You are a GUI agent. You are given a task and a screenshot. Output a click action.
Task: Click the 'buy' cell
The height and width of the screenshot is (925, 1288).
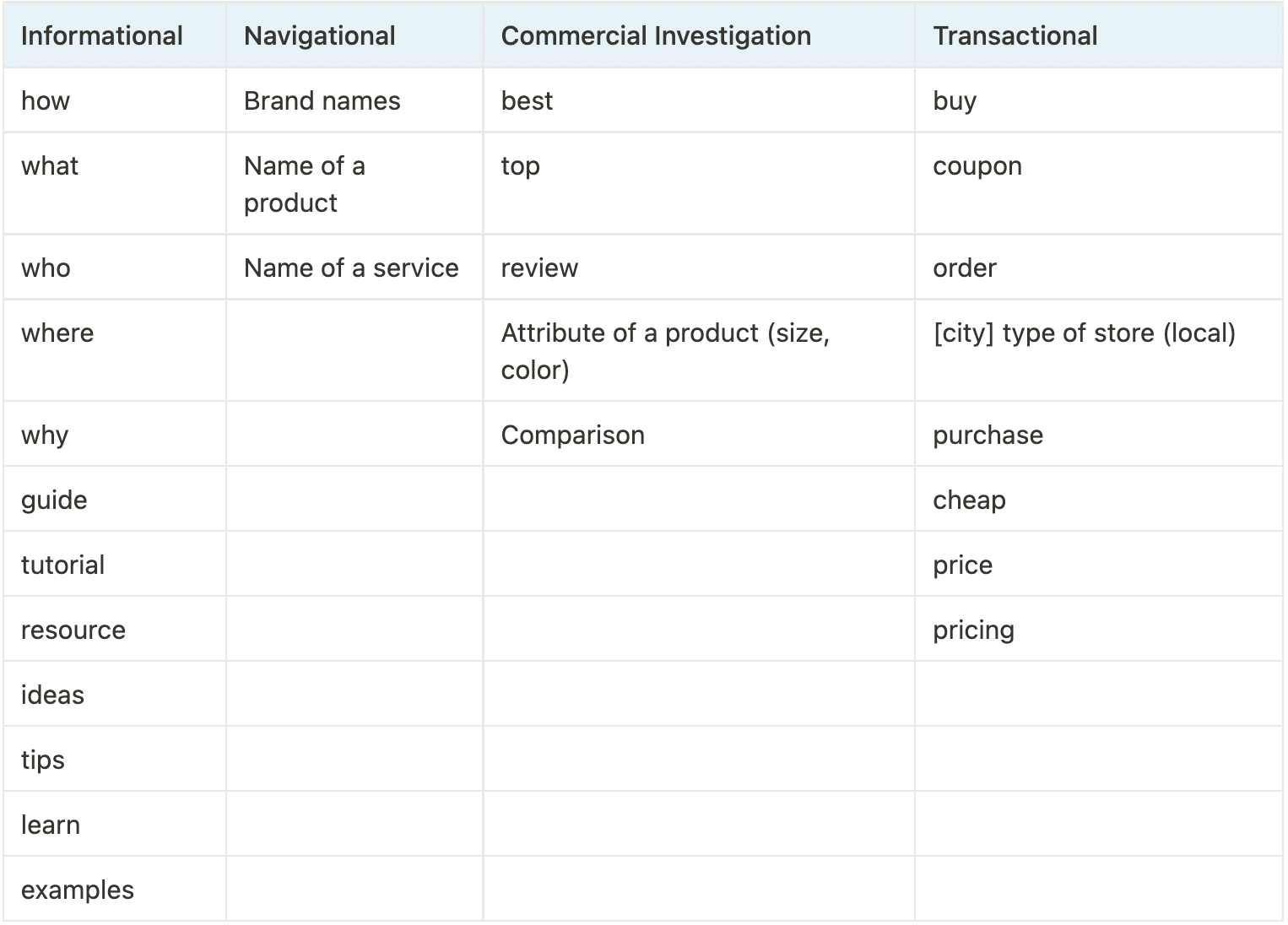(x=1099, y=100)
